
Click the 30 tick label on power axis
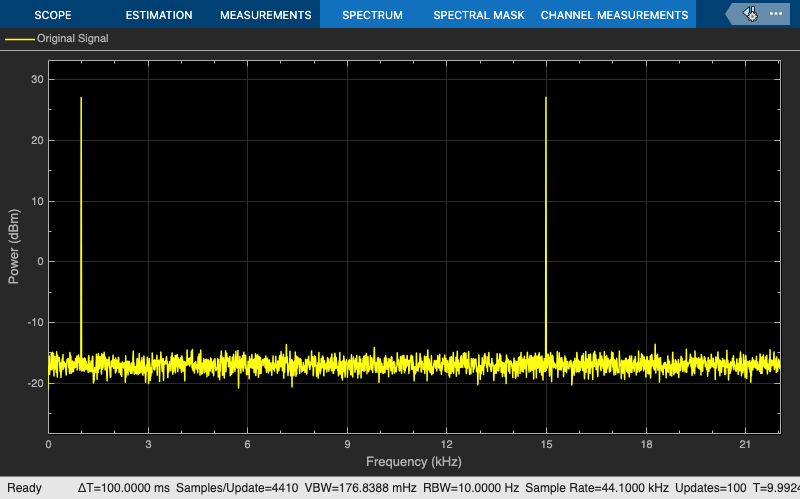(37, 80)
